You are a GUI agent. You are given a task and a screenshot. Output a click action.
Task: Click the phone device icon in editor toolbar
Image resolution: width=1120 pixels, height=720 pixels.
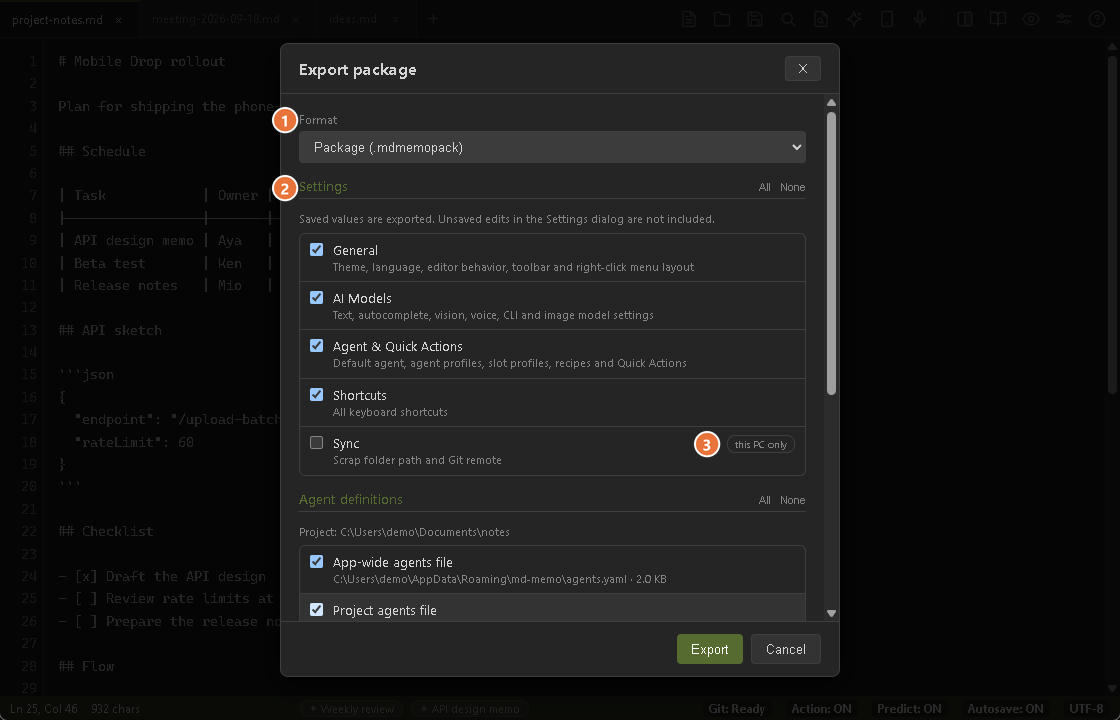(887, 19)
